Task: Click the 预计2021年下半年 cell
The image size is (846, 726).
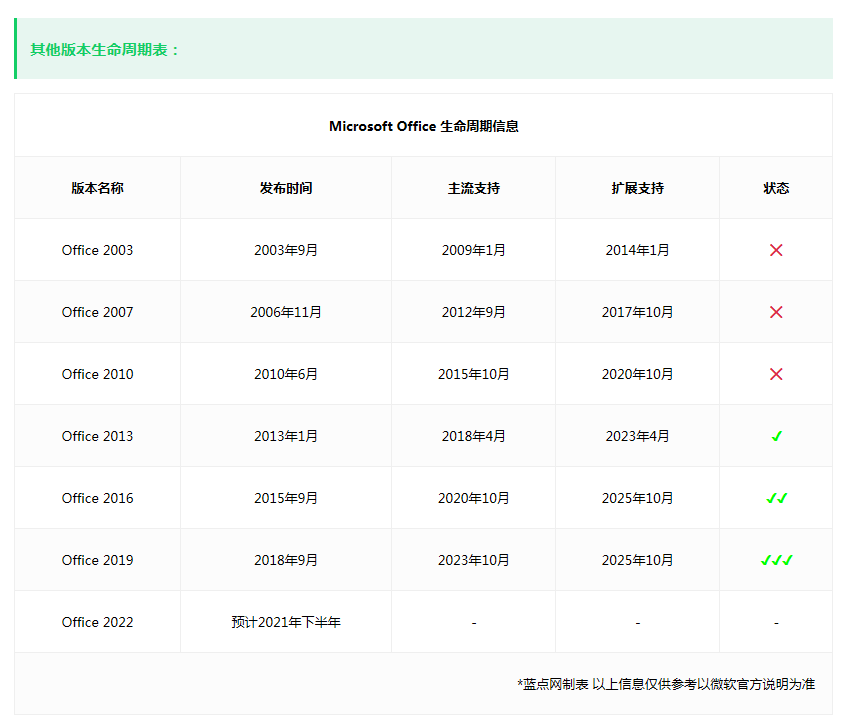Action: (286, 622)
